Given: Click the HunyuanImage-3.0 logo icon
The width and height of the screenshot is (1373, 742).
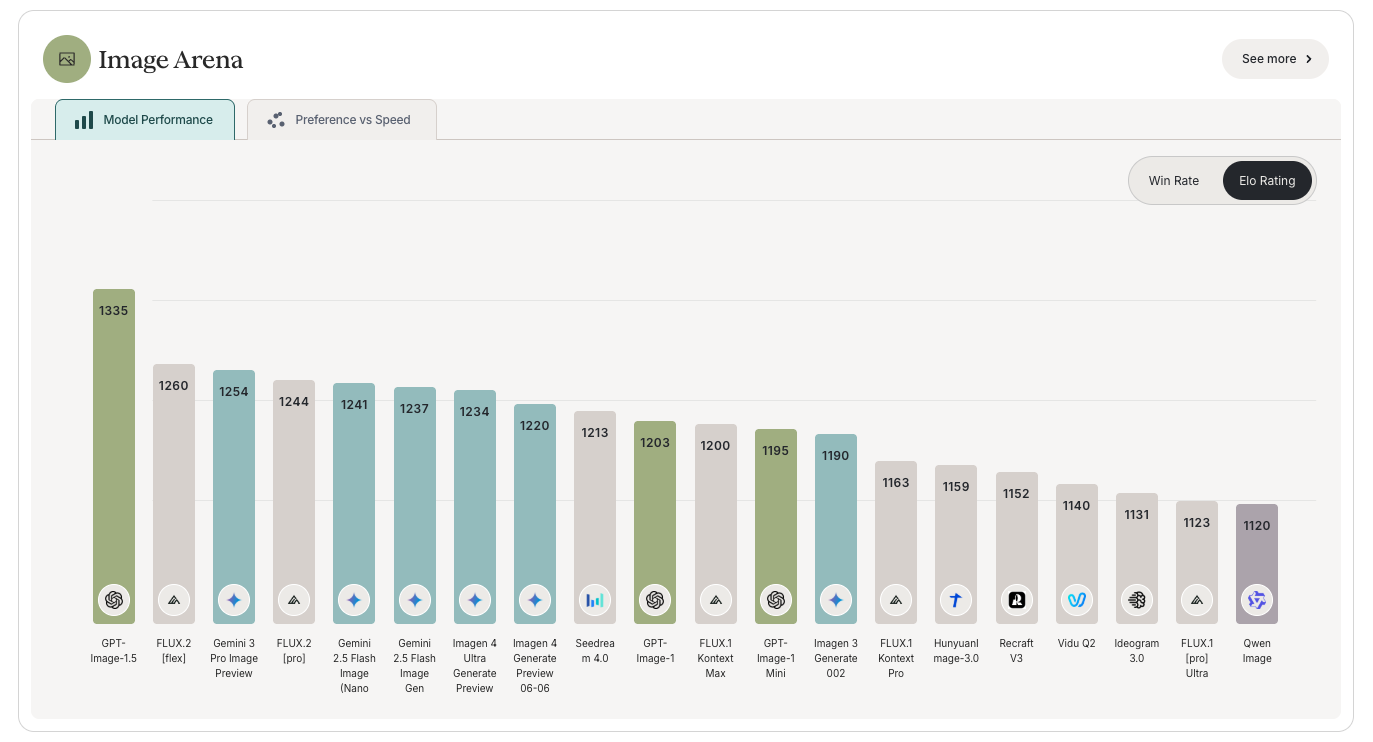Looking at the screenshot, I should pos(956,600).
